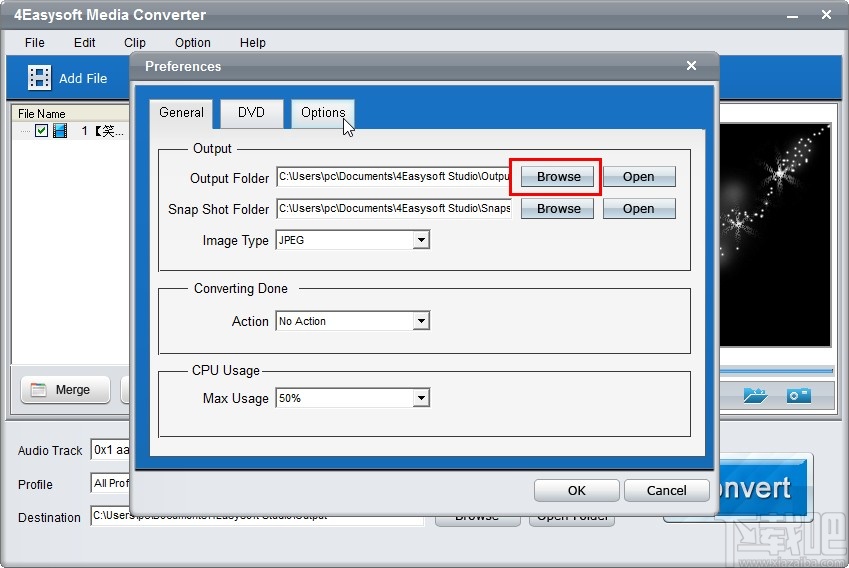Click the File Name column header
Screen dimensions: 849x568
point(70,113)
